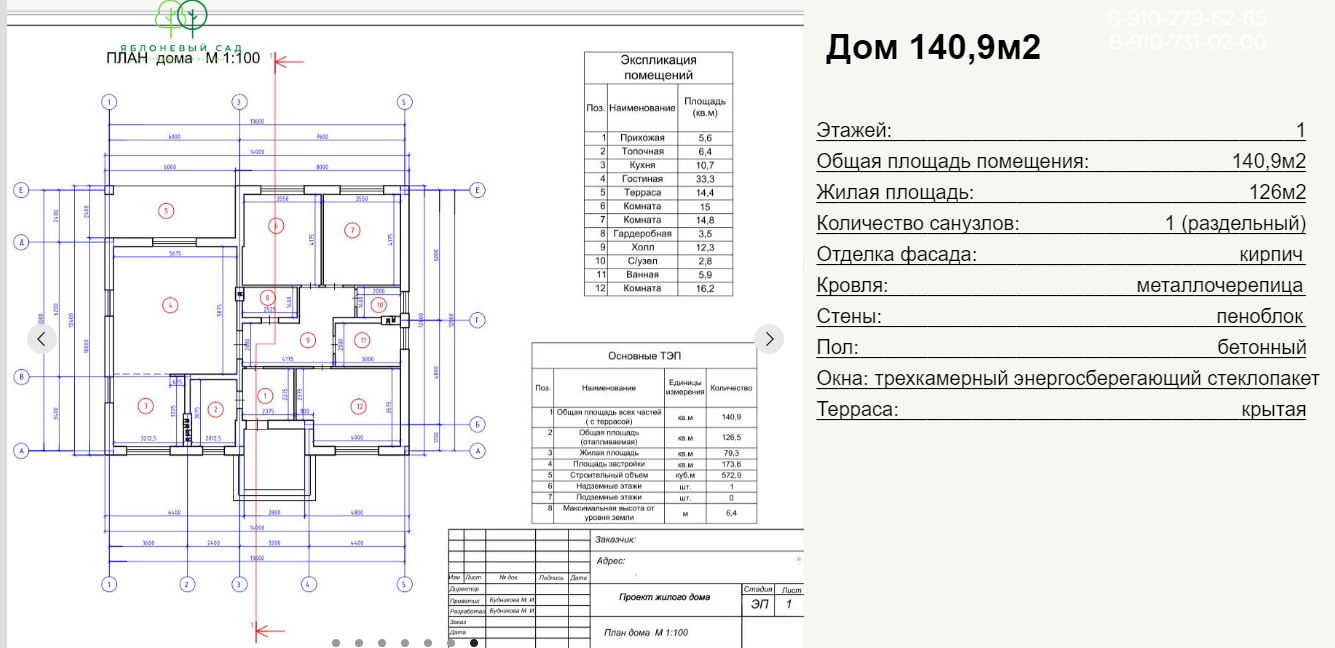This screenshot has width=1335, height=648.
Task: Click the "Холл" row in the room table
Action: pyautogui.click(x=658, y=247)
